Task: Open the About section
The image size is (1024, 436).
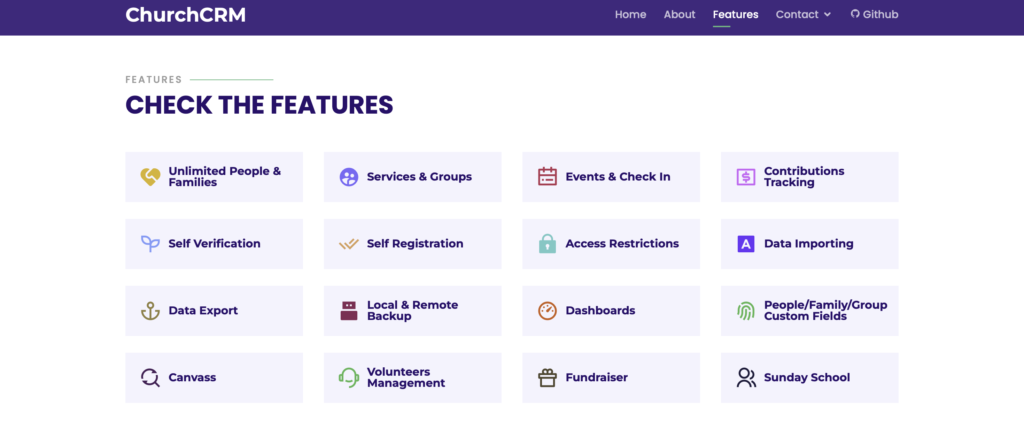Action: click(x=679, y=14)
